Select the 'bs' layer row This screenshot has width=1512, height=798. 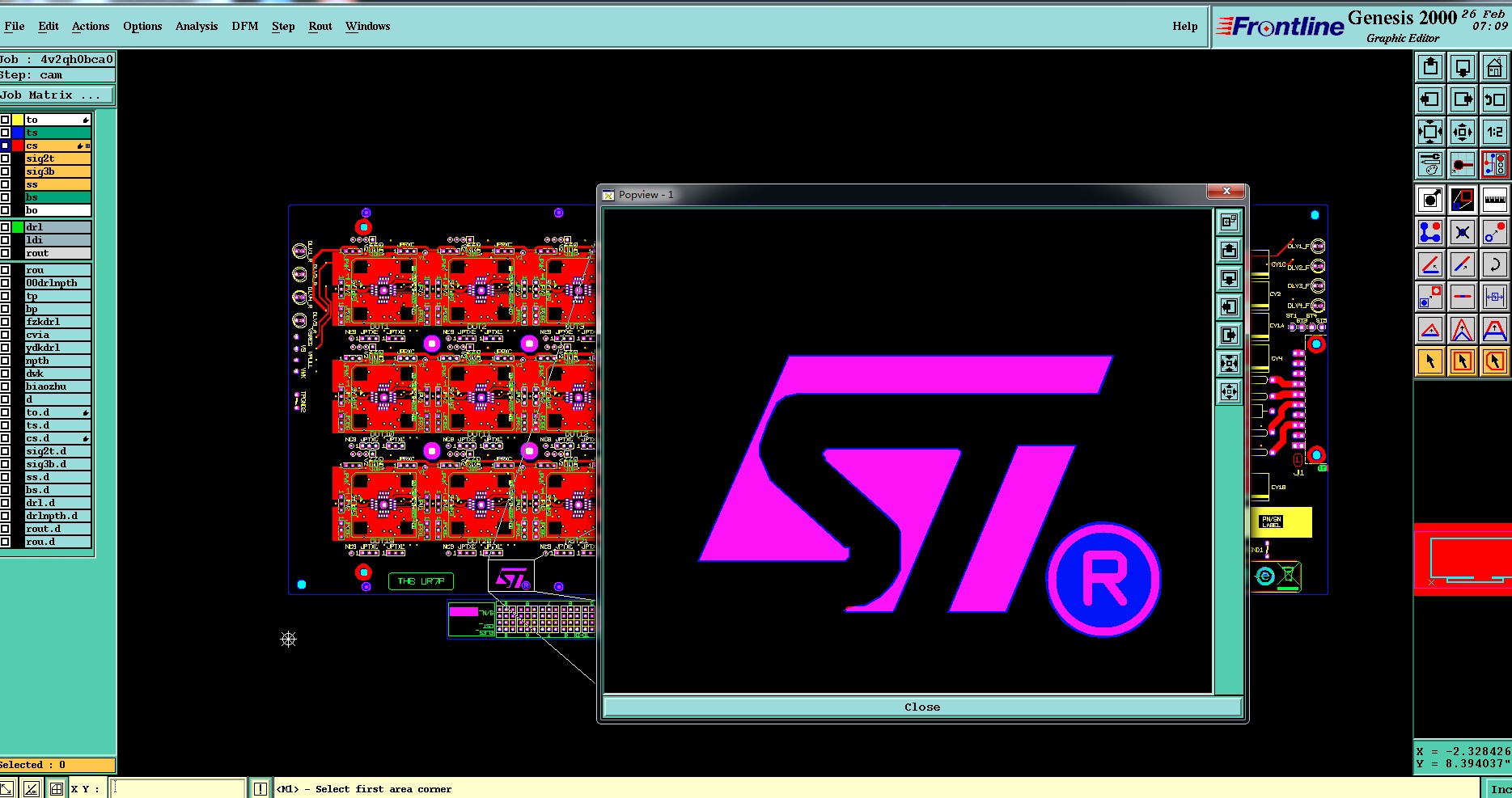(57, 197)
